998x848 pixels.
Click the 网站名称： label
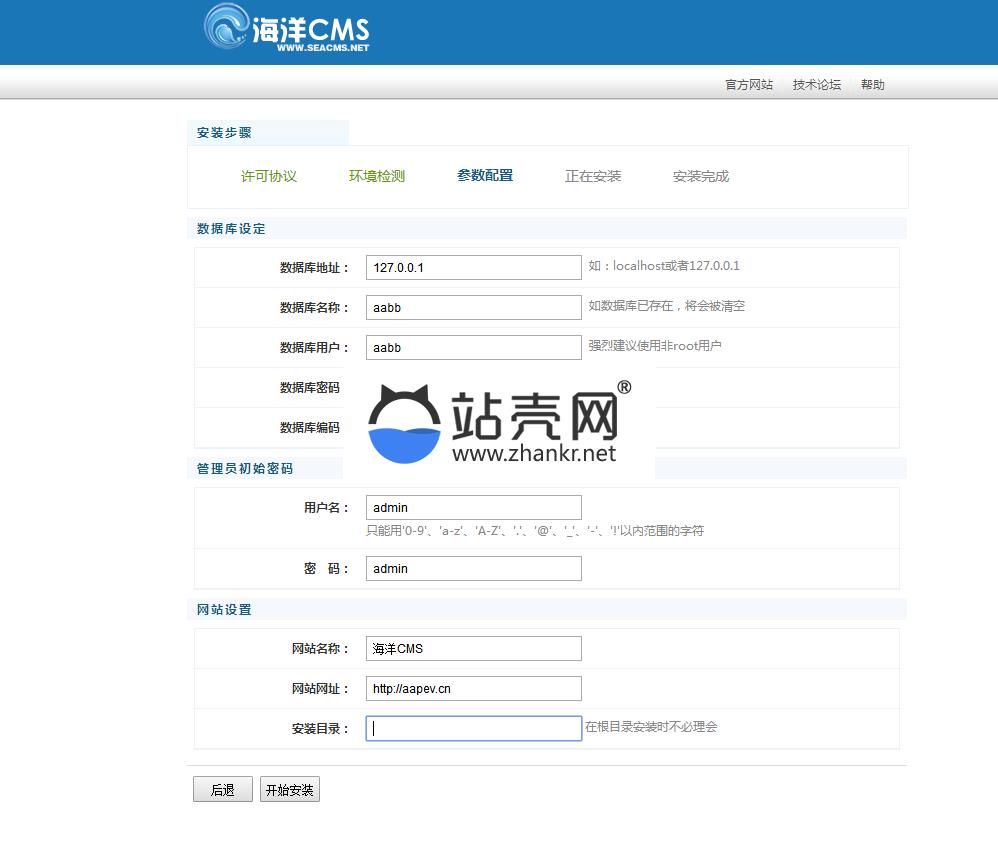pyautogui.click(x=321, y=649)
